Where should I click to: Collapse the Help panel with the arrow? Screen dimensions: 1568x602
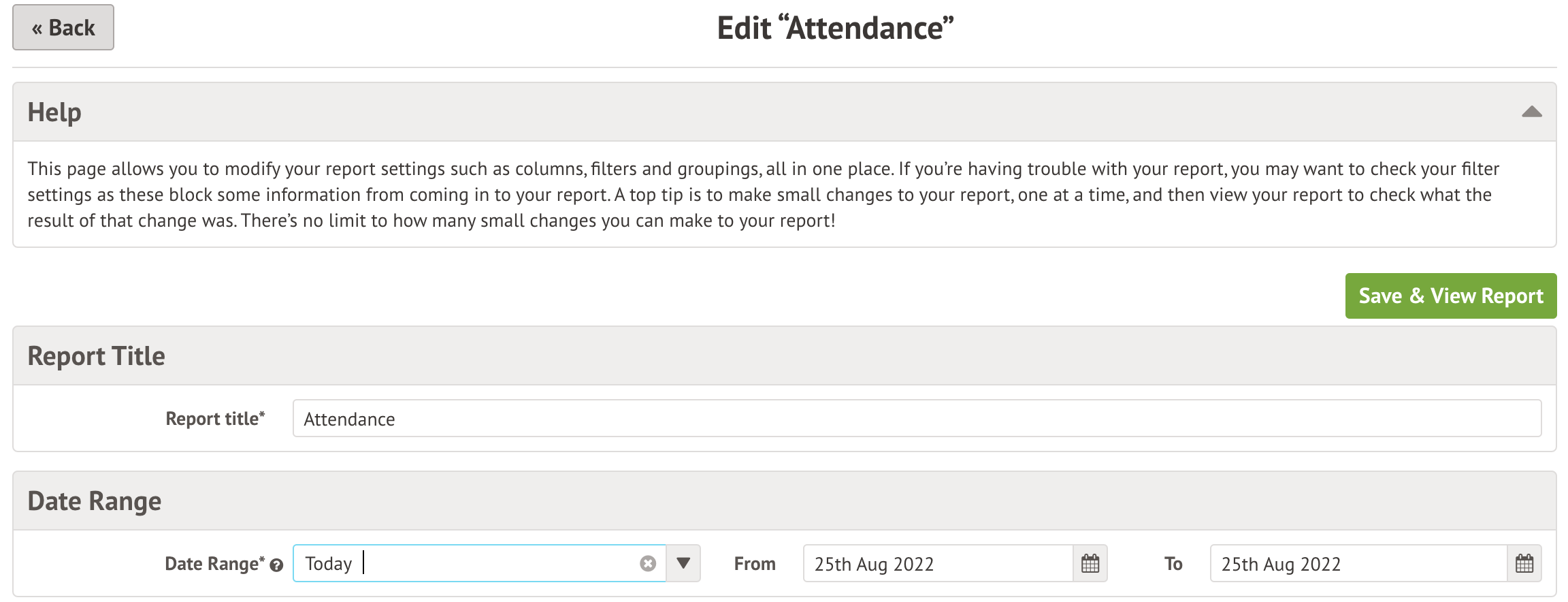click(1531, 112)
